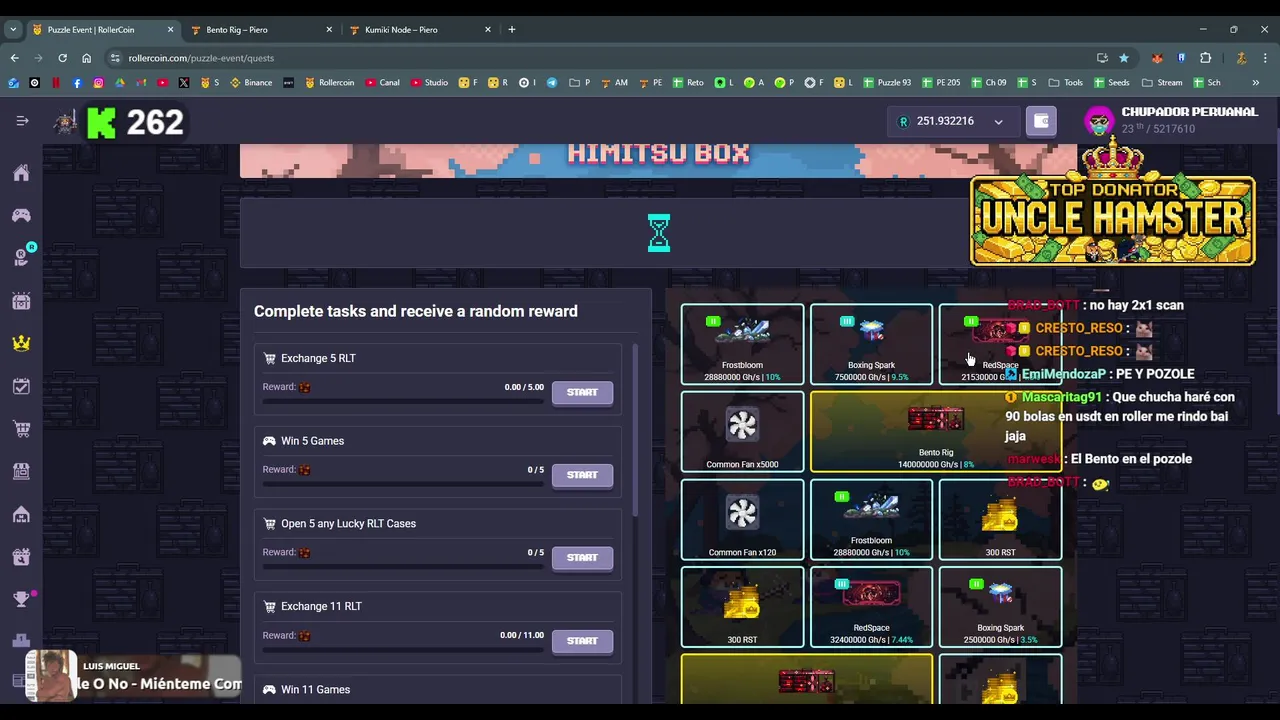The width and height of the screenshot is (1280, 720).
Task: Open the Binance bookmark
Action: click(x=251, y=83)
